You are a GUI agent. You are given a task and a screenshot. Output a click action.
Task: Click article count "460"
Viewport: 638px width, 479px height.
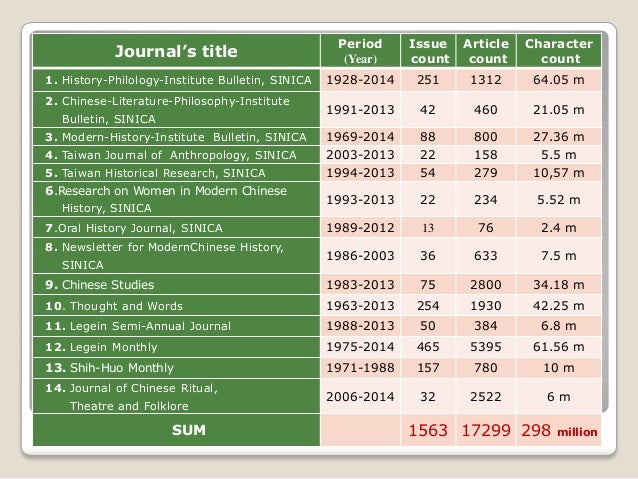(486, 110)
